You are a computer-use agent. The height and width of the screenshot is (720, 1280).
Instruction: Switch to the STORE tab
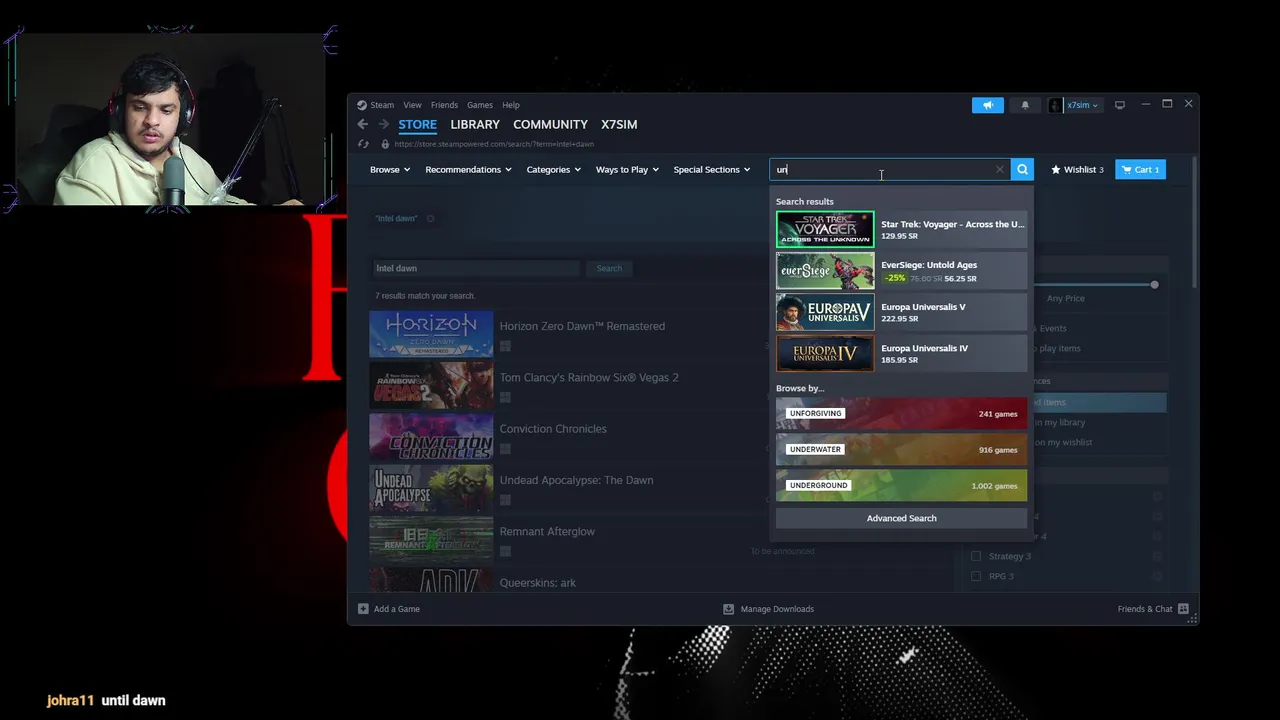(x=417, y=125)
